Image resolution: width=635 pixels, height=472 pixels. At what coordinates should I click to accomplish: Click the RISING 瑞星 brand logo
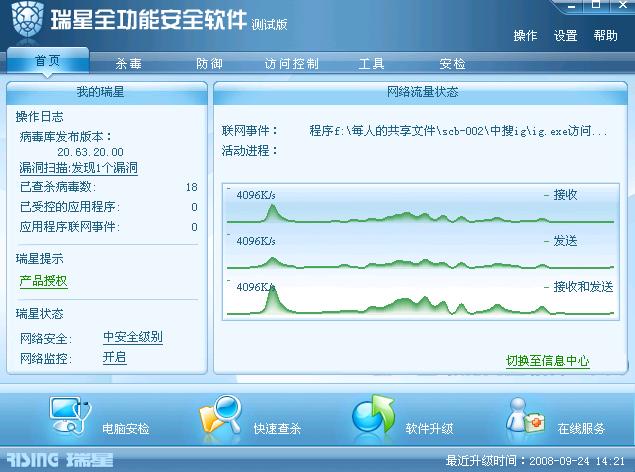pyautogui.click(x=60, y=460)
